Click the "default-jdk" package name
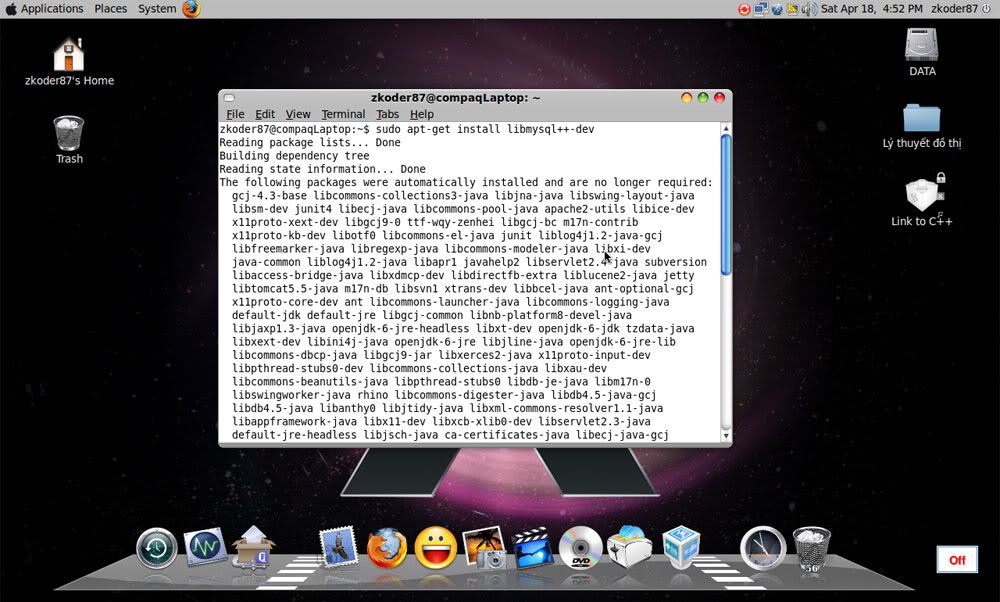 pyautogui.click(x=266, y=315)
